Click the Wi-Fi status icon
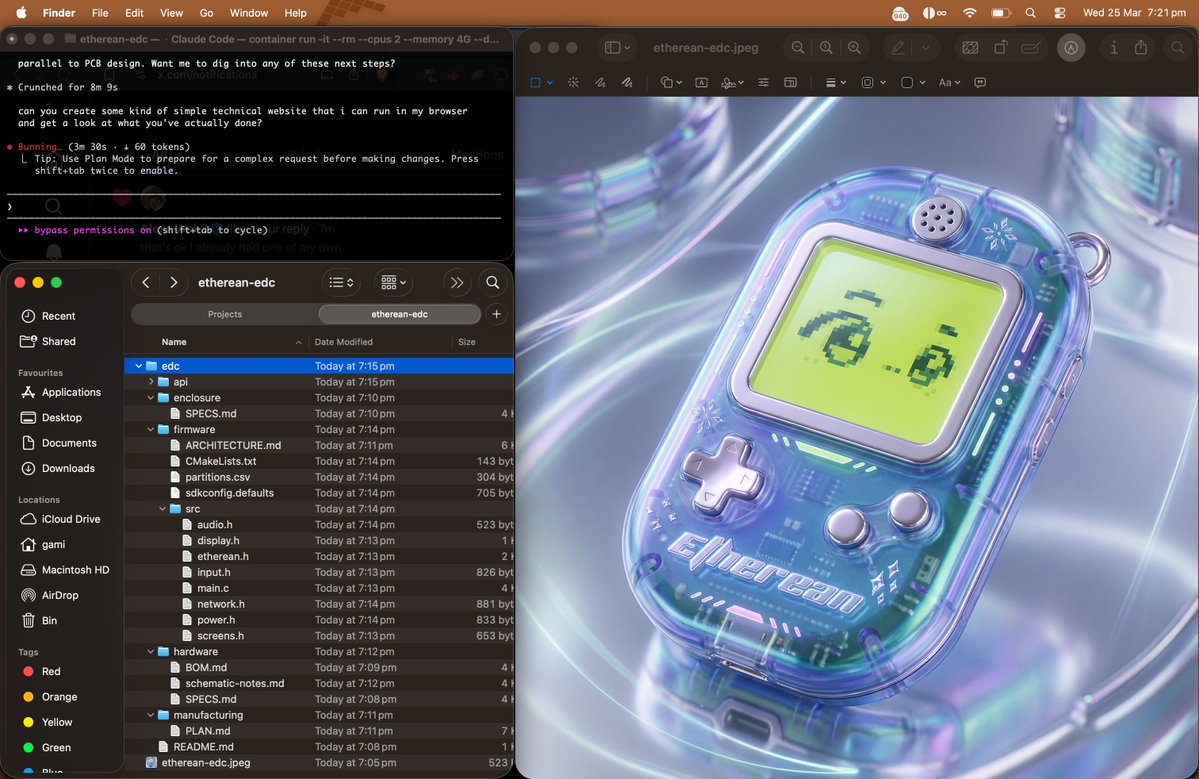1199x779 pixels. (x=970, y=13)
